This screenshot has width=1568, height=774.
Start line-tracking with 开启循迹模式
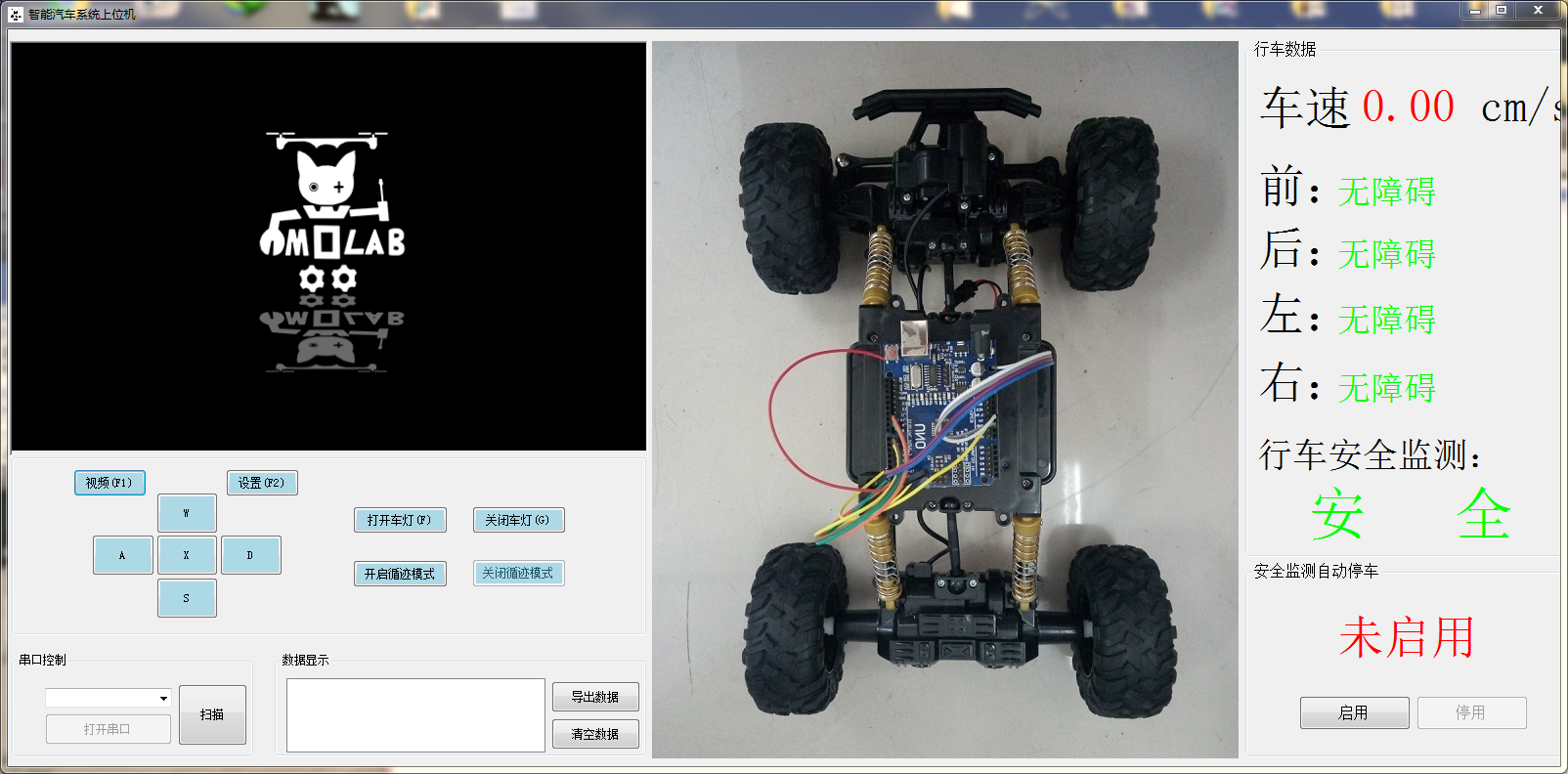click(x=400, y=574)
